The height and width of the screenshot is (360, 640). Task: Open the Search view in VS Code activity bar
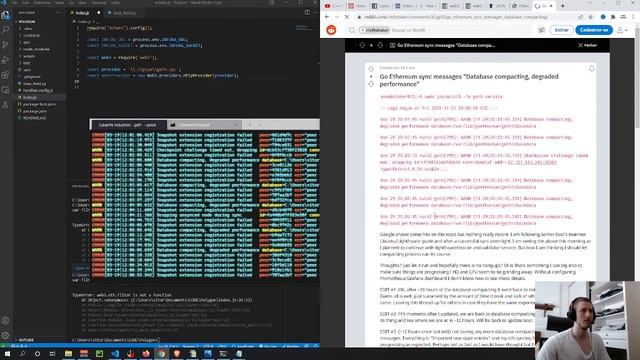click(x=5, y=30)
